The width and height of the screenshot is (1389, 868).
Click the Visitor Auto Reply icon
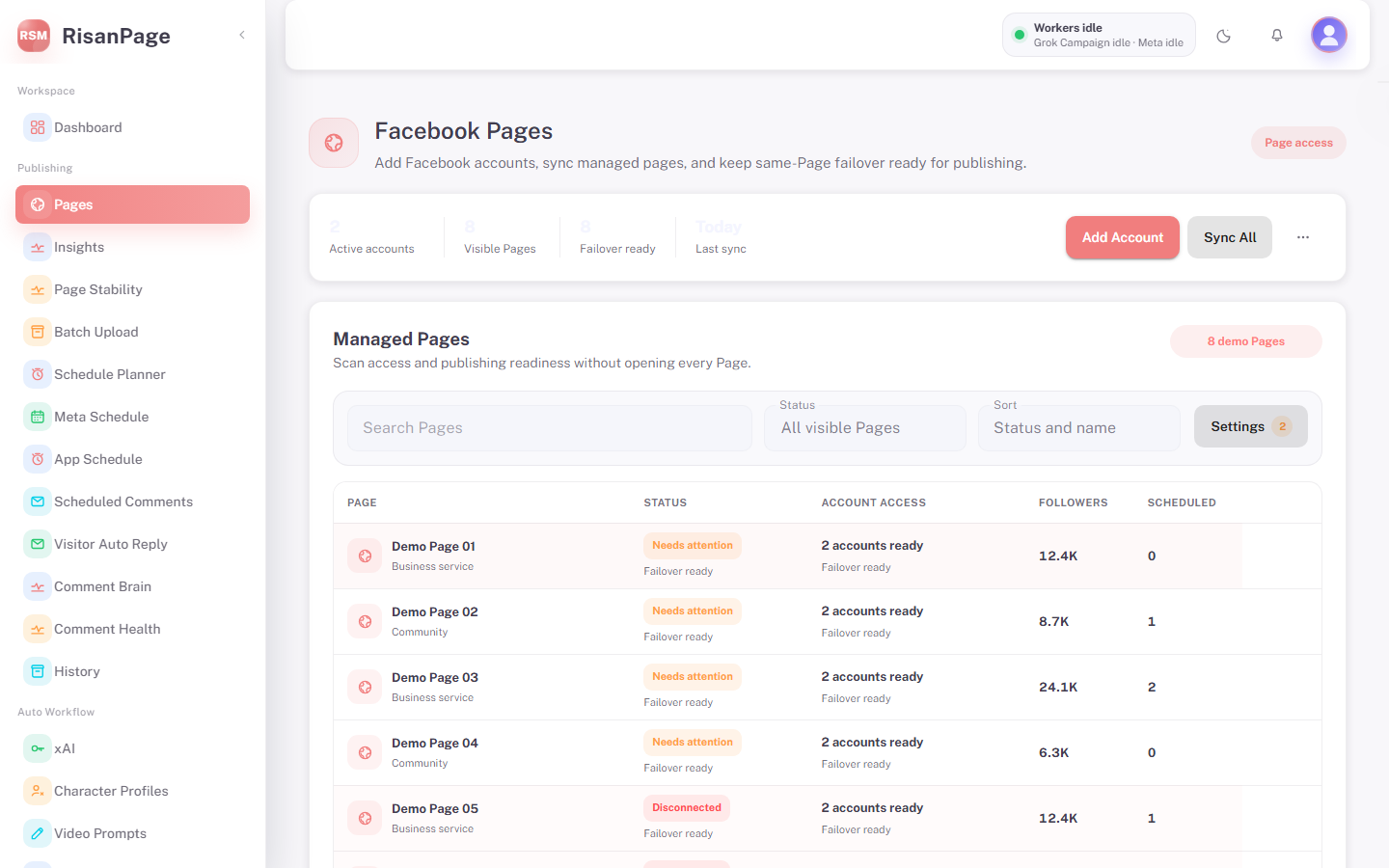click(x=38, y=544)
